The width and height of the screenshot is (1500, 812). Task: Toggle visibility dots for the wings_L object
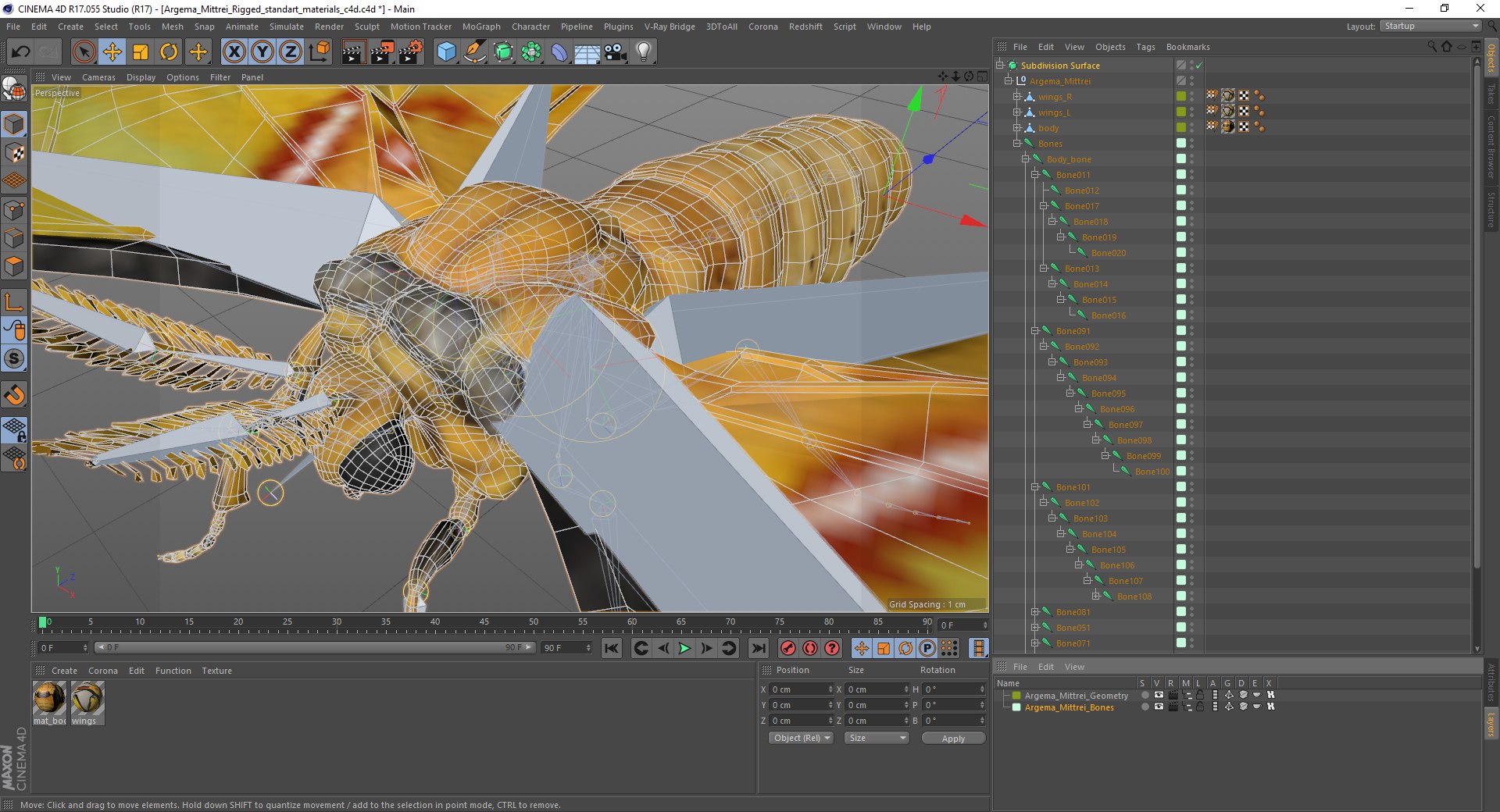pos(1192,112)
